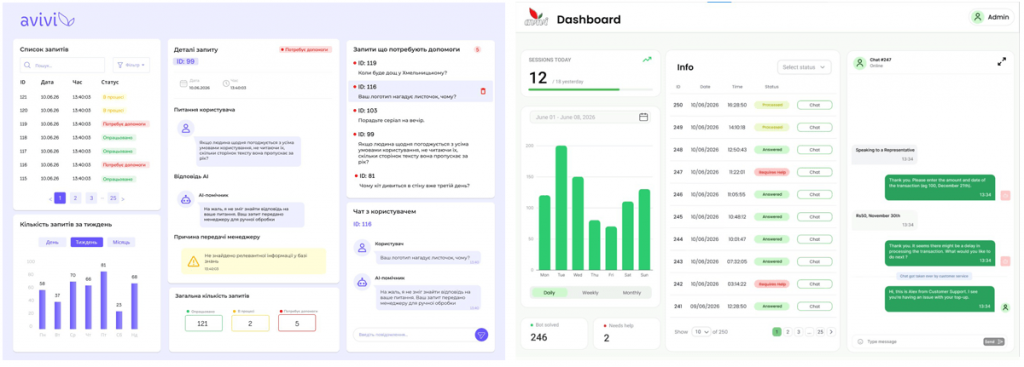Click user avatar under Питання користувача
The height and width of the screenshot is (367, 1024).
pos(185,129)
